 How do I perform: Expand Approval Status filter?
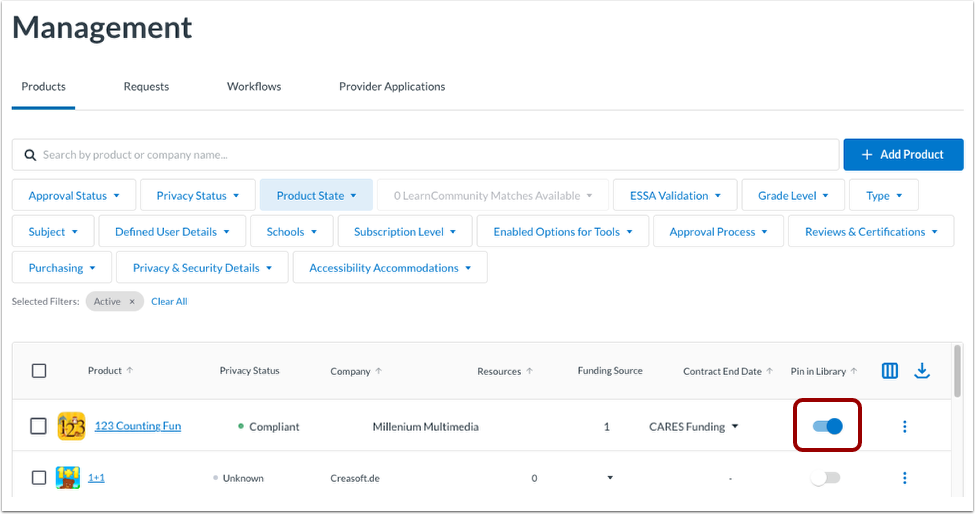click(74, 196)
